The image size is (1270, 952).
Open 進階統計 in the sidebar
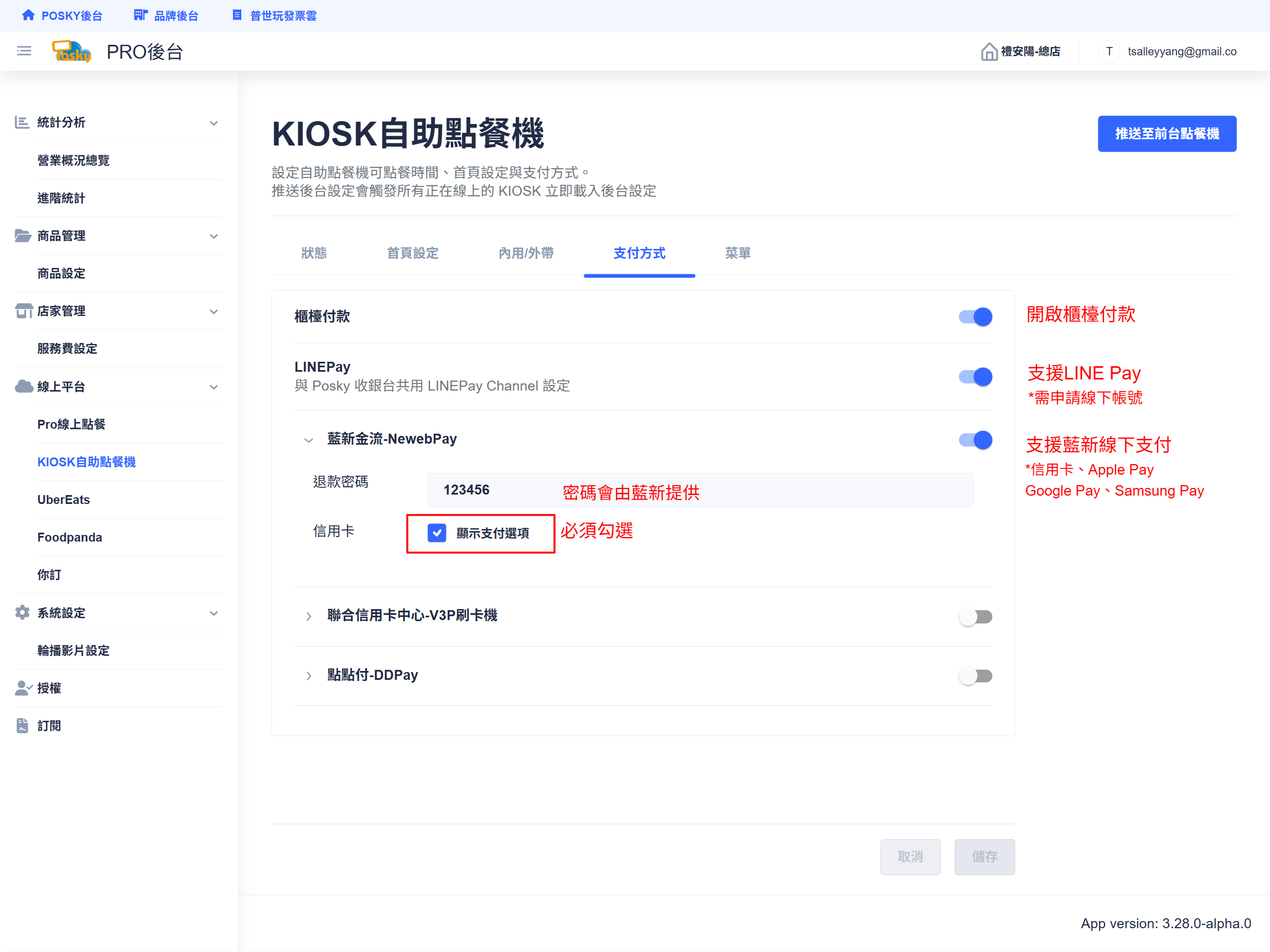click(x=61, y=198)
